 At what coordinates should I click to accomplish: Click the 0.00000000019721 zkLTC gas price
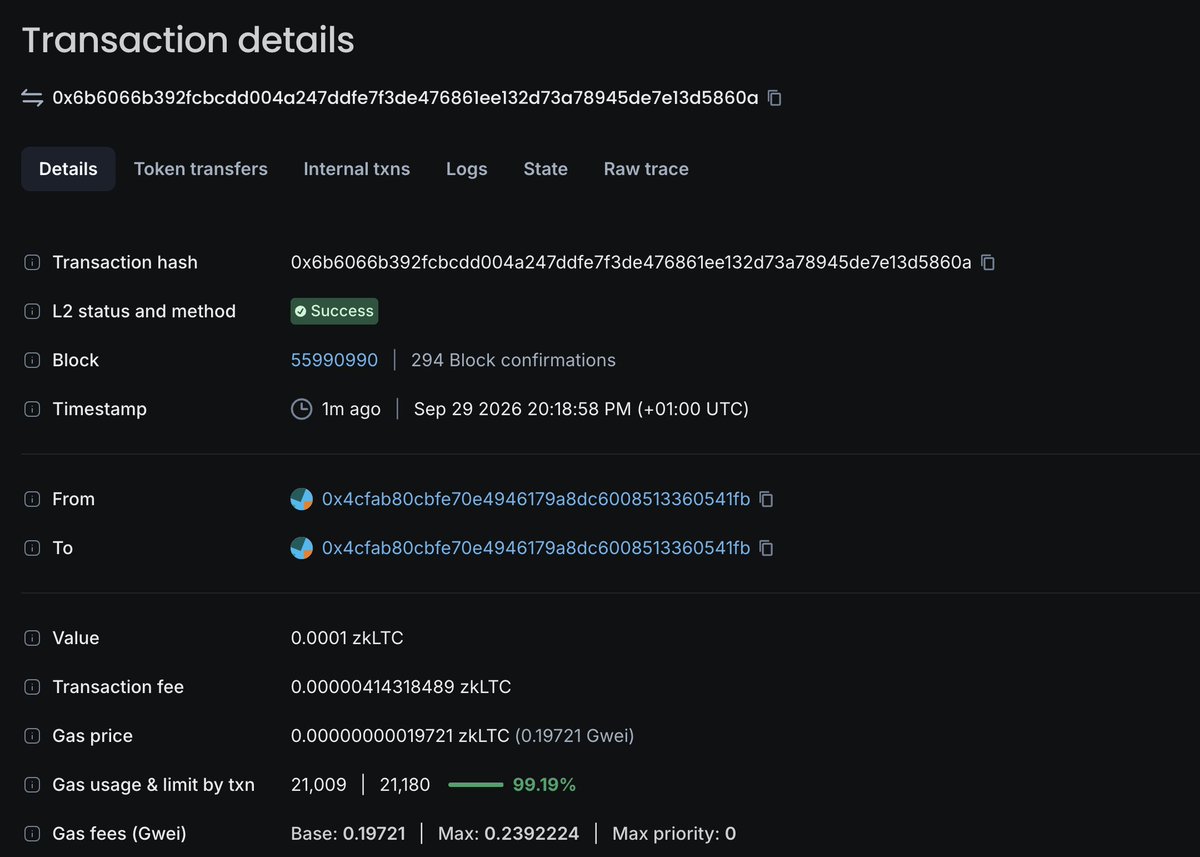tap(401, 736)
